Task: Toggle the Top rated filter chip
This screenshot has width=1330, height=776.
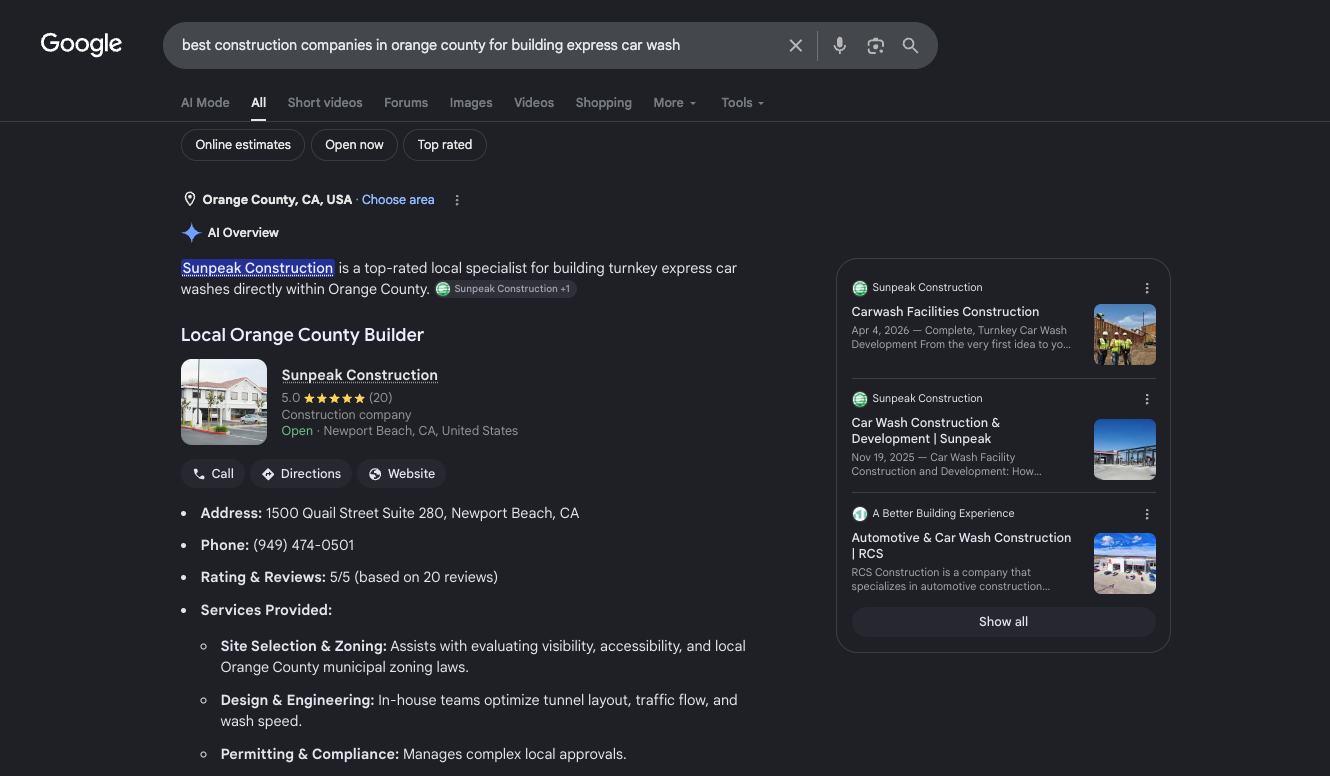Action: (445, 145)
